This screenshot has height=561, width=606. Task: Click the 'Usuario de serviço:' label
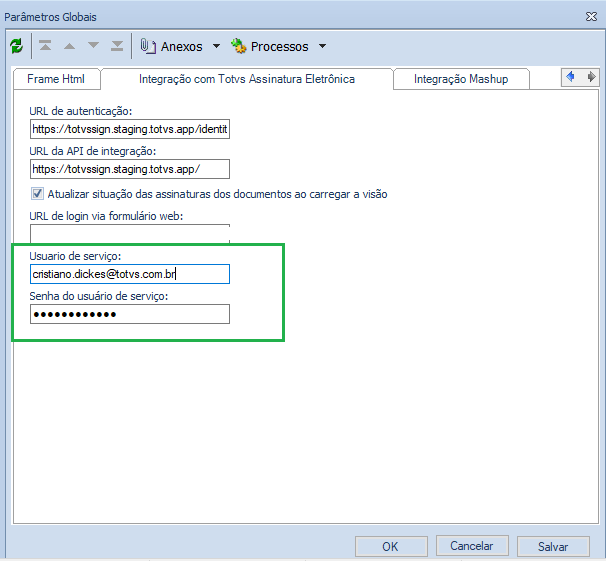click(75, 256)
